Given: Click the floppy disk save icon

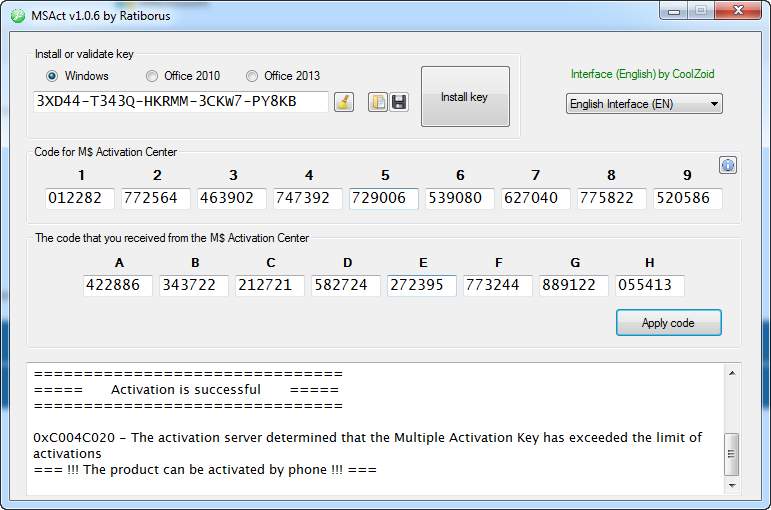Looking at the screenshot, I should tap(399, 102).
